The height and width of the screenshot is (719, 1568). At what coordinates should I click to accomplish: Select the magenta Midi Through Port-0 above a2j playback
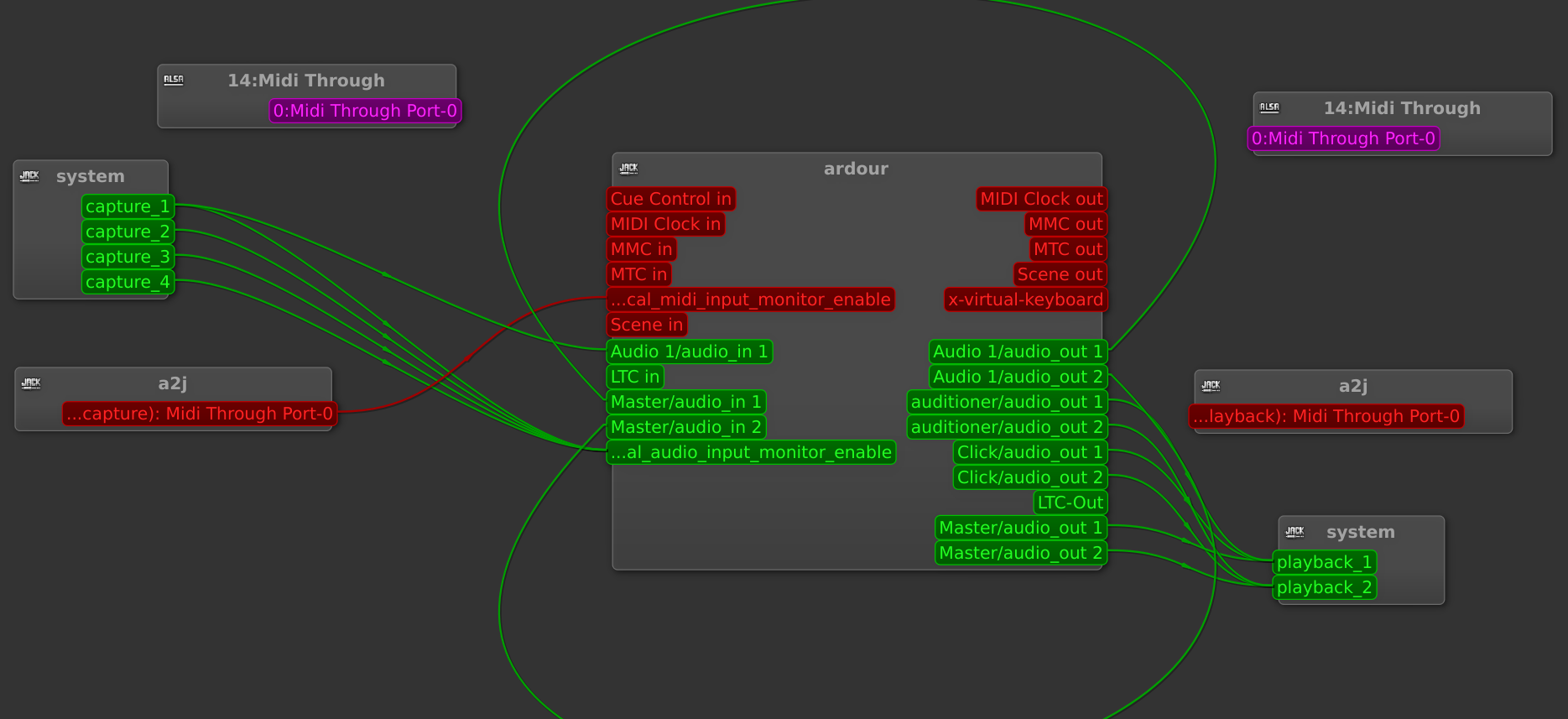1344,138
